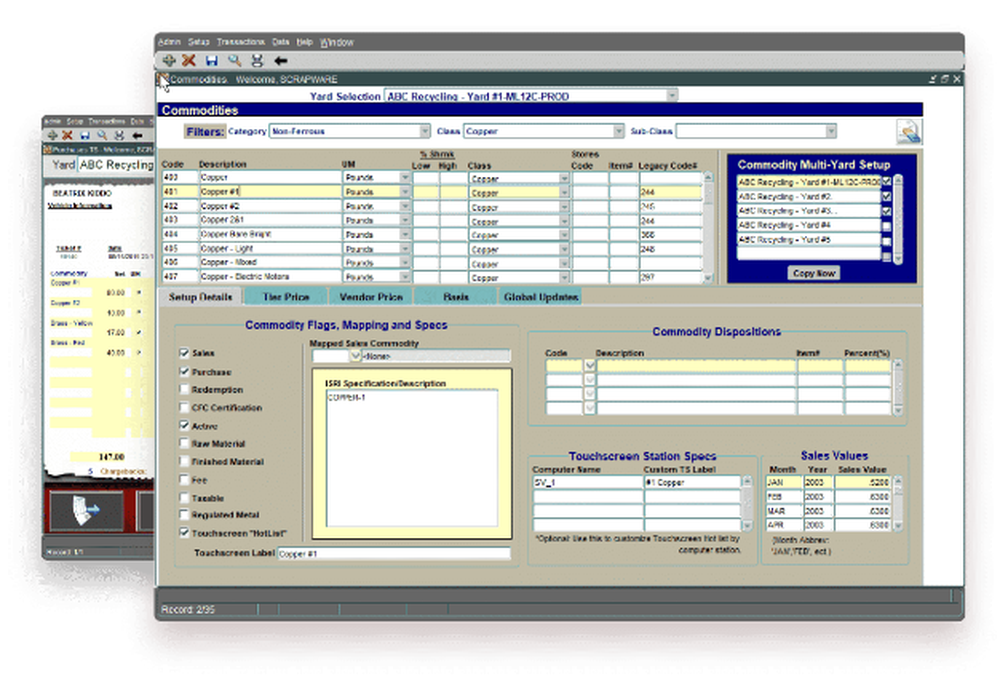Open first Commodity Dispositions code dropdown

[589, 366]
